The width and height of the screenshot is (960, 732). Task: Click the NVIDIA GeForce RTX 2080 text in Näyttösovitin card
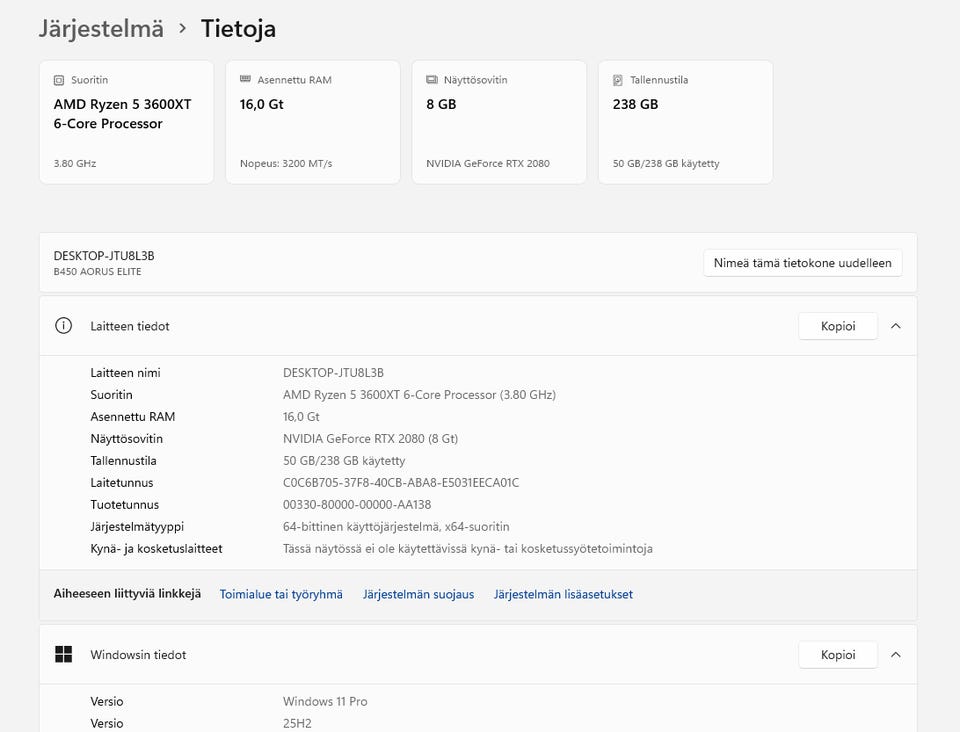tap(488, 163)
